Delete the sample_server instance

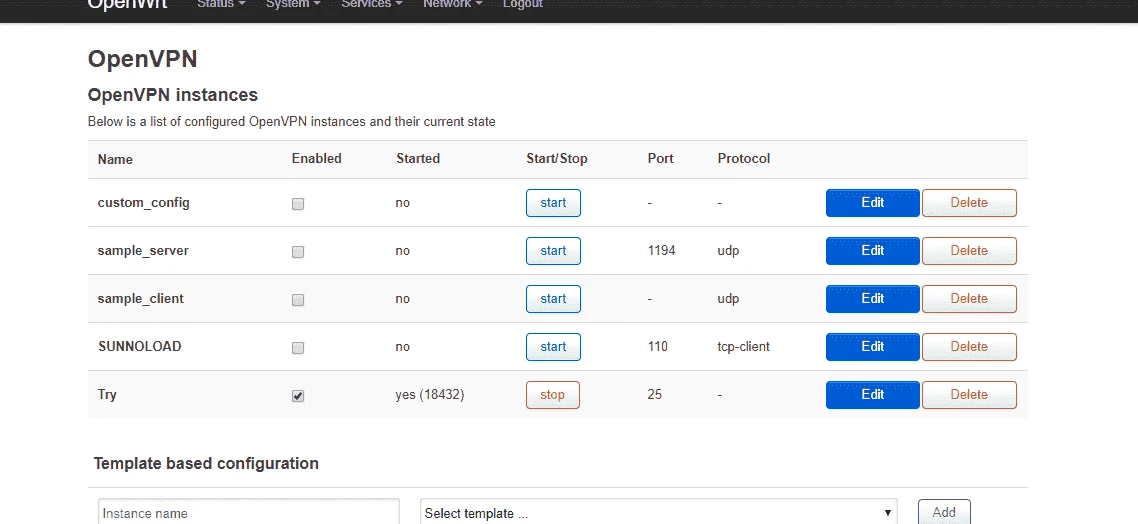(969, 251)
